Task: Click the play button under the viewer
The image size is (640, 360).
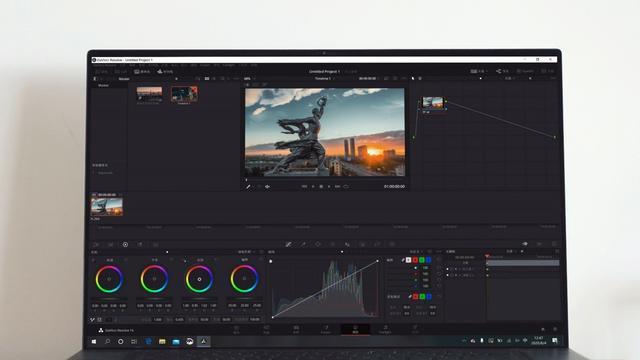Action: coord(329,187)
